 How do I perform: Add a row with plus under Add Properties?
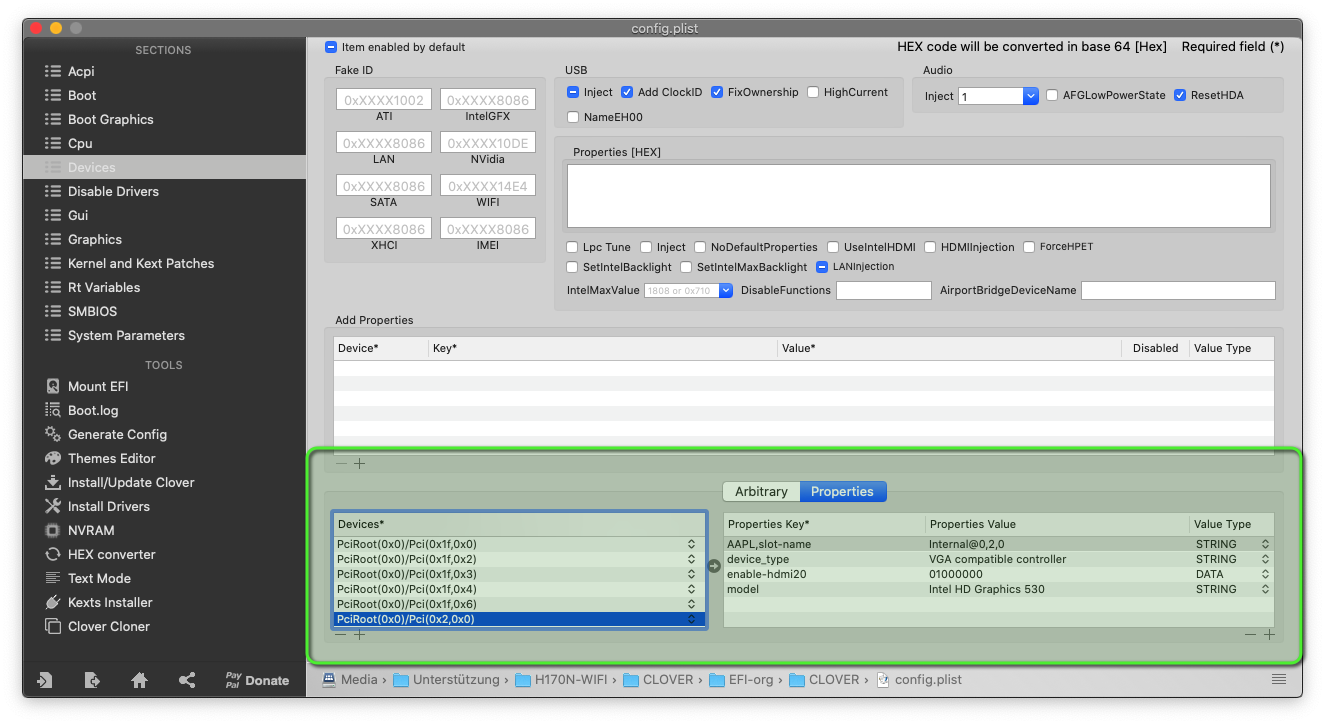pos(360,463)
